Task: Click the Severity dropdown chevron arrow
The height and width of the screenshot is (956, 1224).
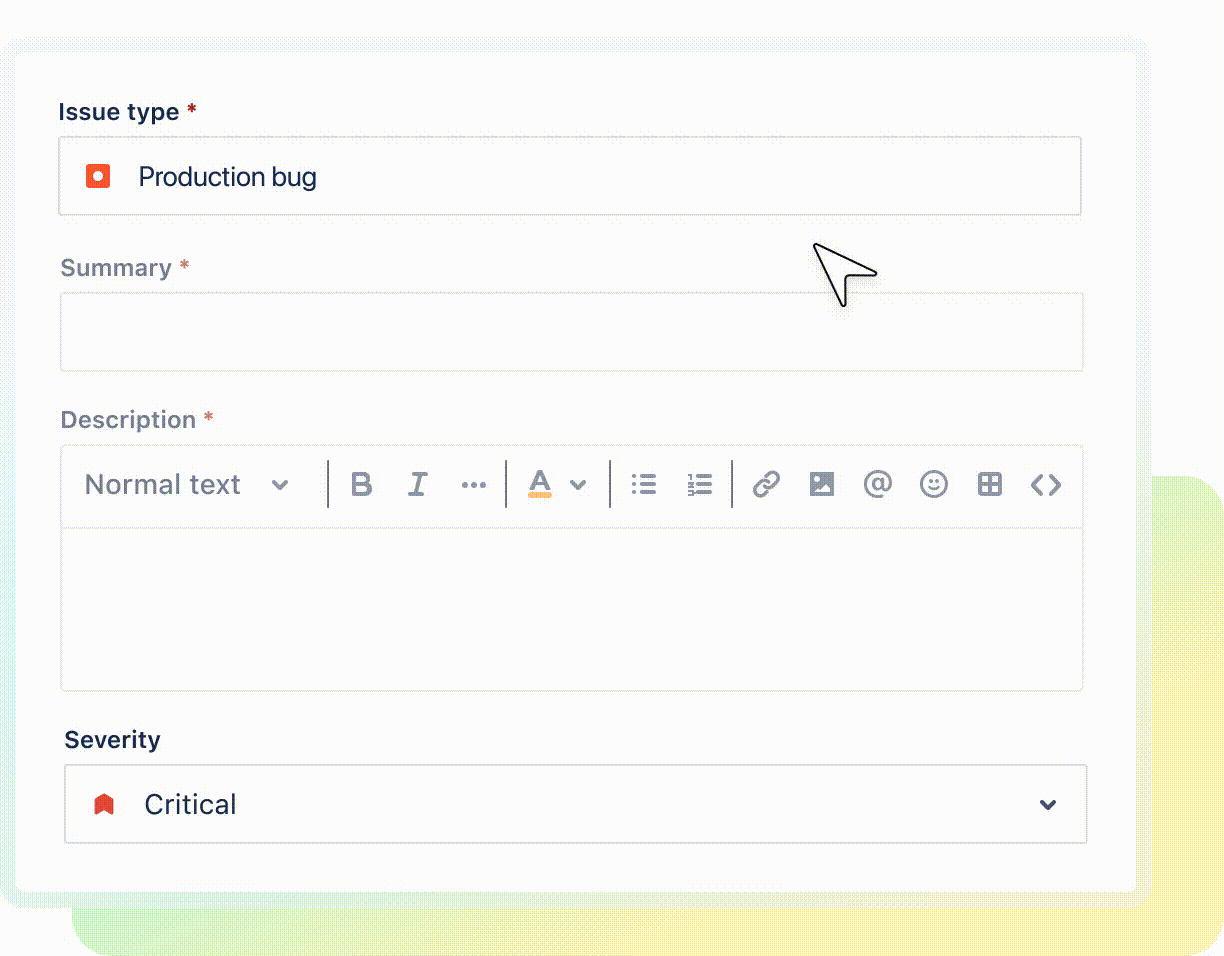Action: tap(1048, 805)
